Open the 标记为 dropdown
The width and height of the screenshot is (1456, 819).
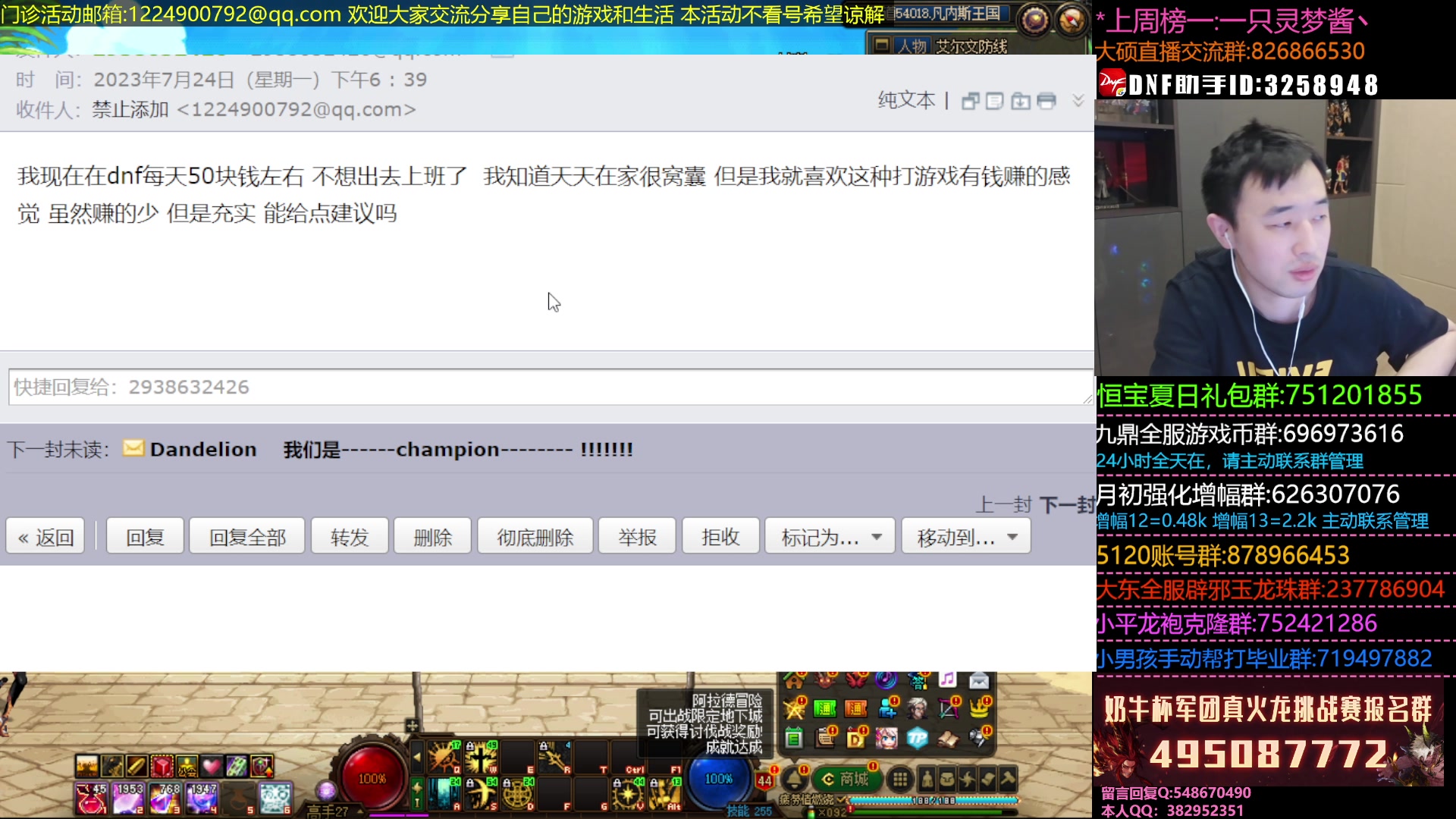coord(829,535)
